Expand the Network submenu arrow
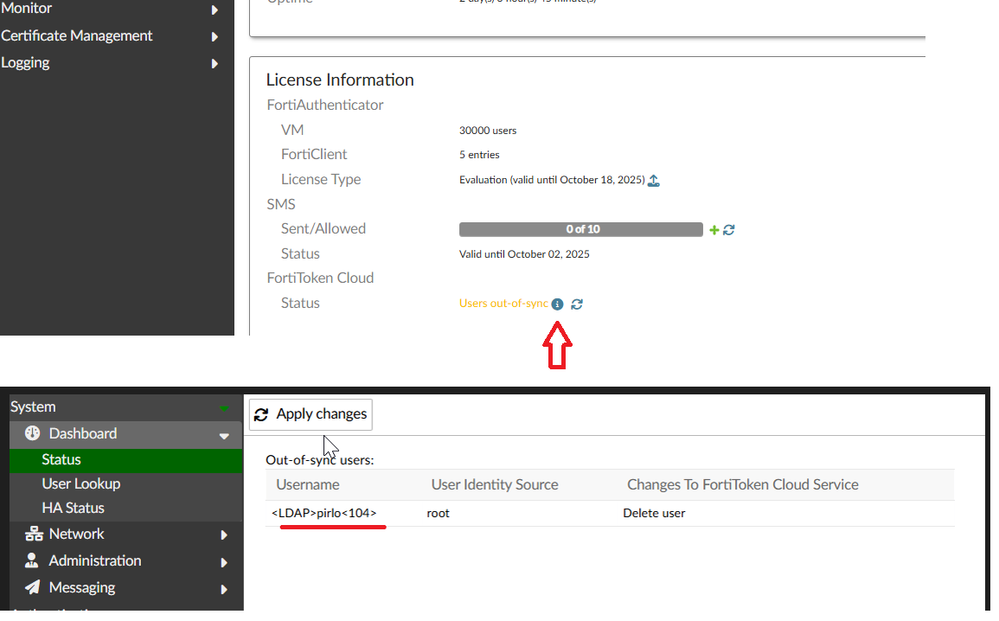Screen dimensions: 999x621 [224, 535]
